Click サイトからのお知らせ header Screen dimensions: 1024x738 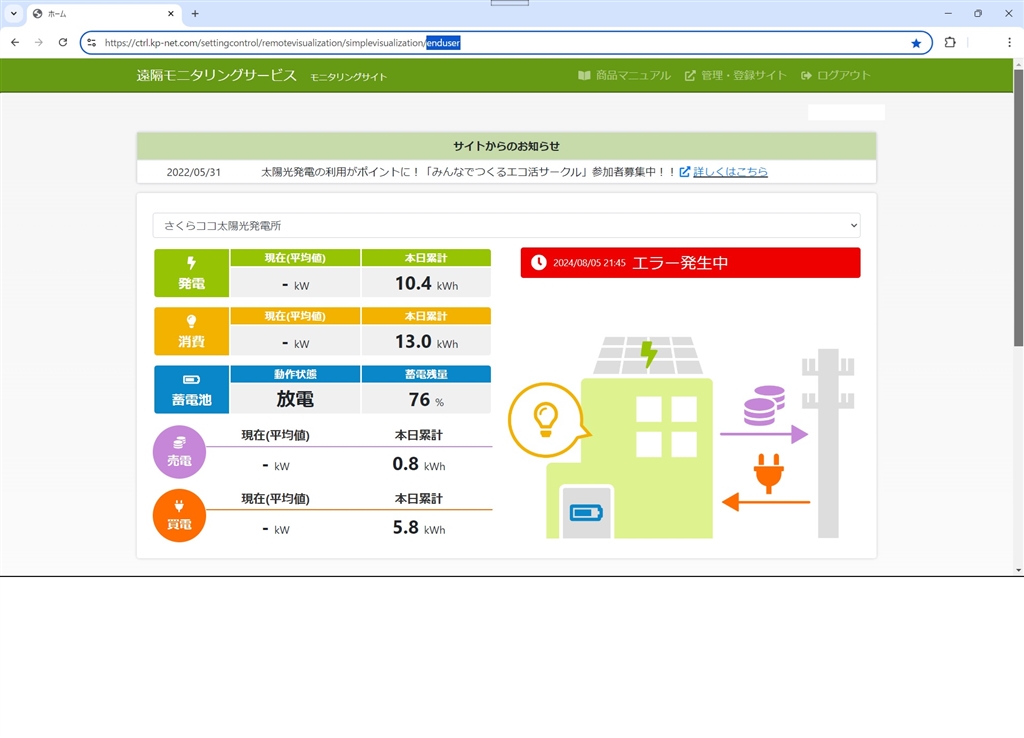point(506,146)
